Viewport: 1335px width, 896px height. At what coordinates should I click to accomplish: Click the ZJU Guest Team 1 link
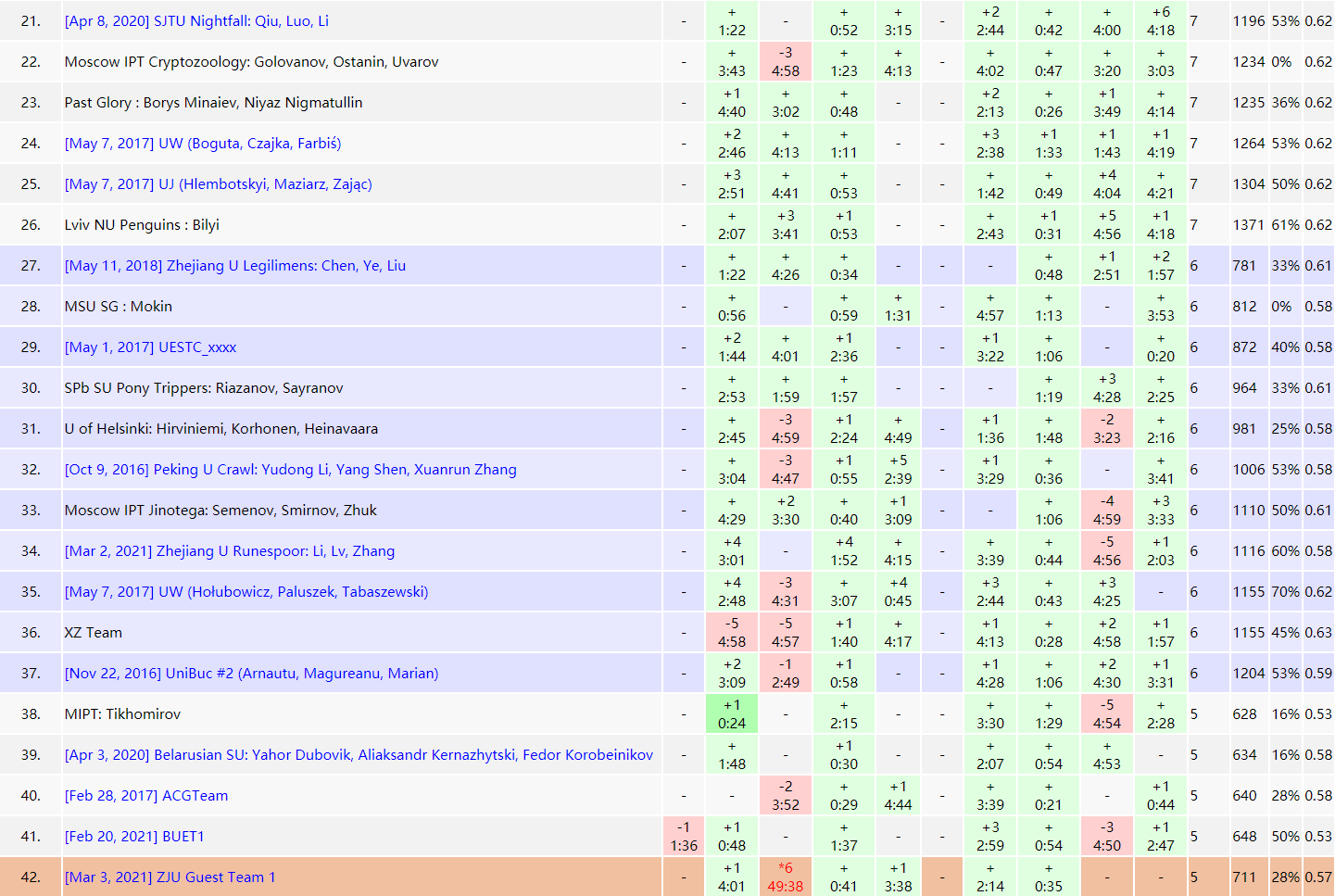point(170,877)
